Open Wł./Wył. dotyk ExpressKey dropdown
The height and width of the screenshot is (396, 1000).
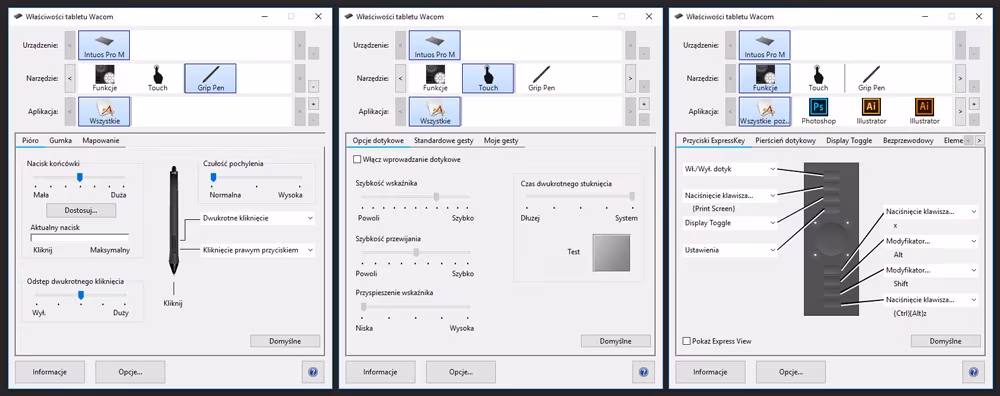[x=730, y=169]
